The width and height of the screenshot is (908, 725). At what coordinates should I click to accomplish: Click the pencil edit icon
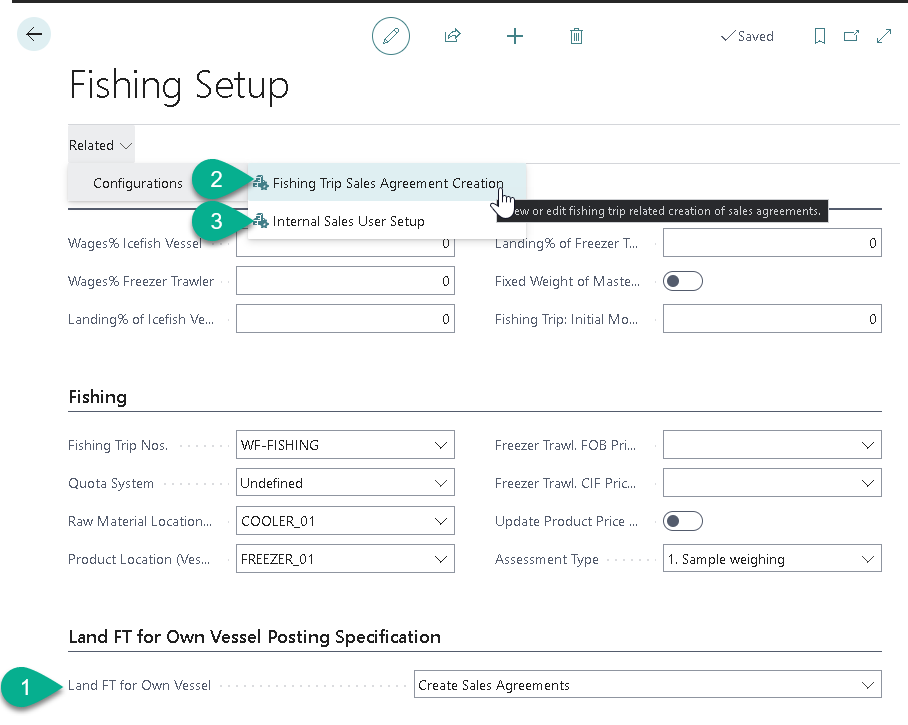[x=391, y=36]
